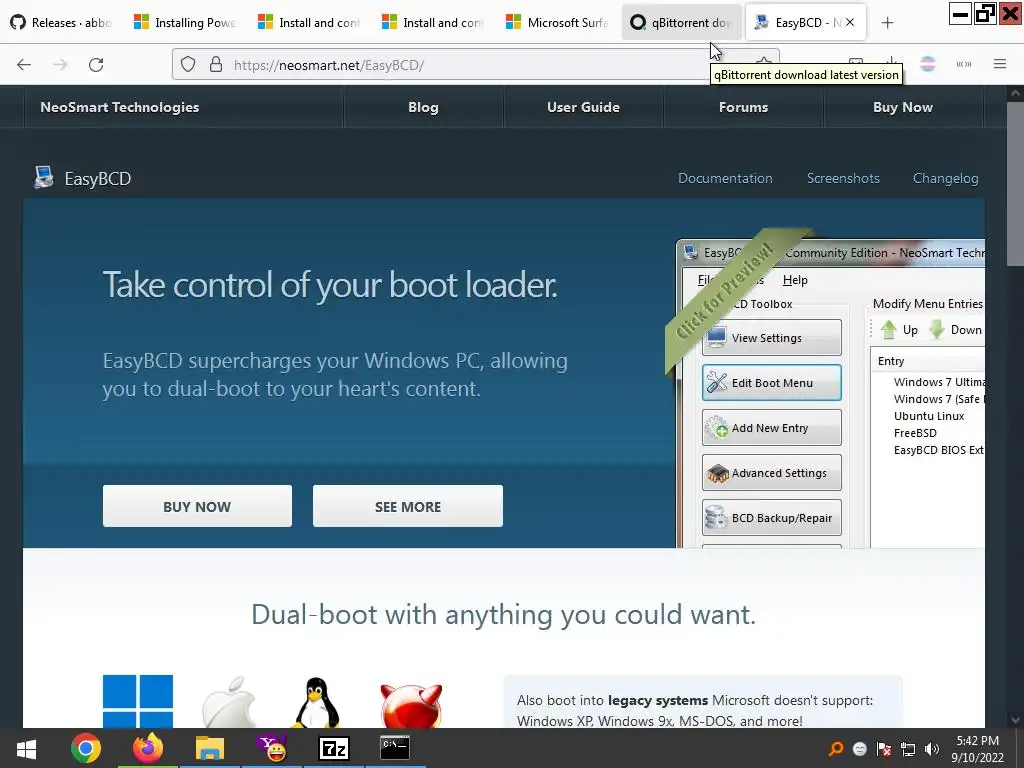1024x768 pixels.
Task: Switch to the first Install and configure tab
Action: pyautogui.click(x=310, y=22)
